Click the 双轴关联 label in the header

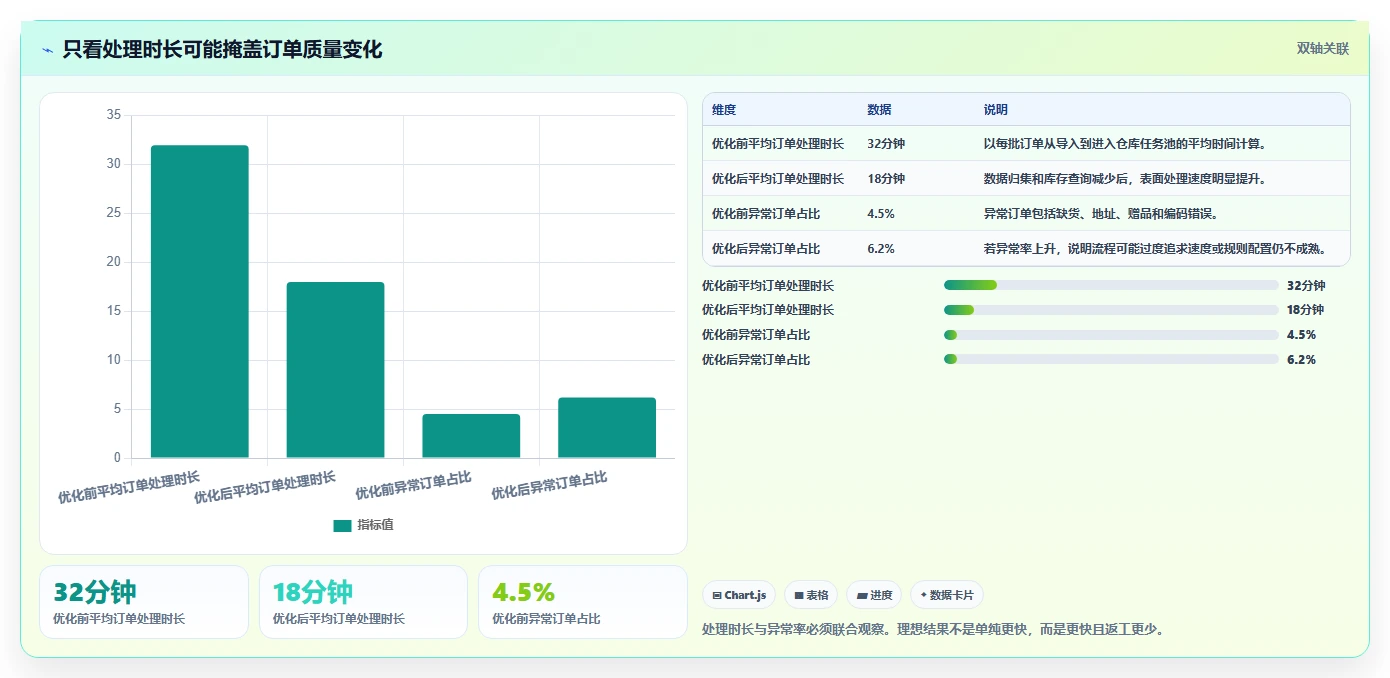[1323, 49]
